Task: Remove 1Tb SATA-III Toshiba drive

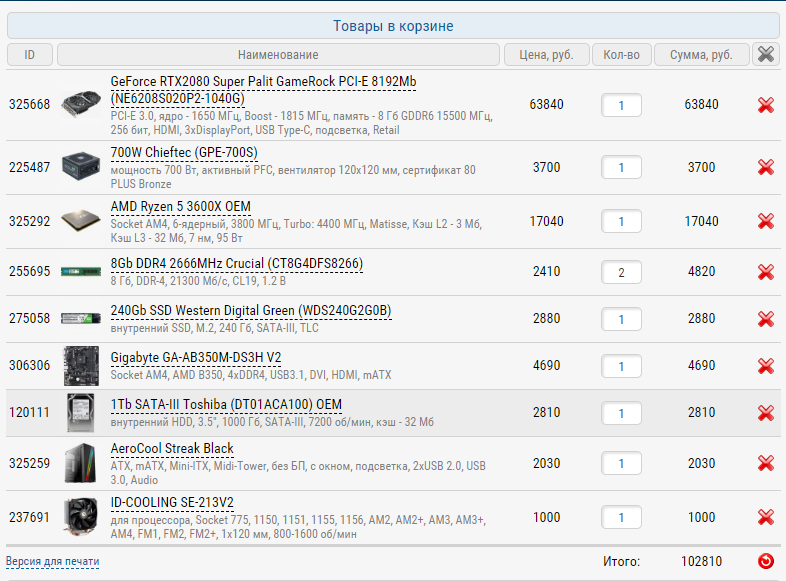Action: tap(765, 413)
